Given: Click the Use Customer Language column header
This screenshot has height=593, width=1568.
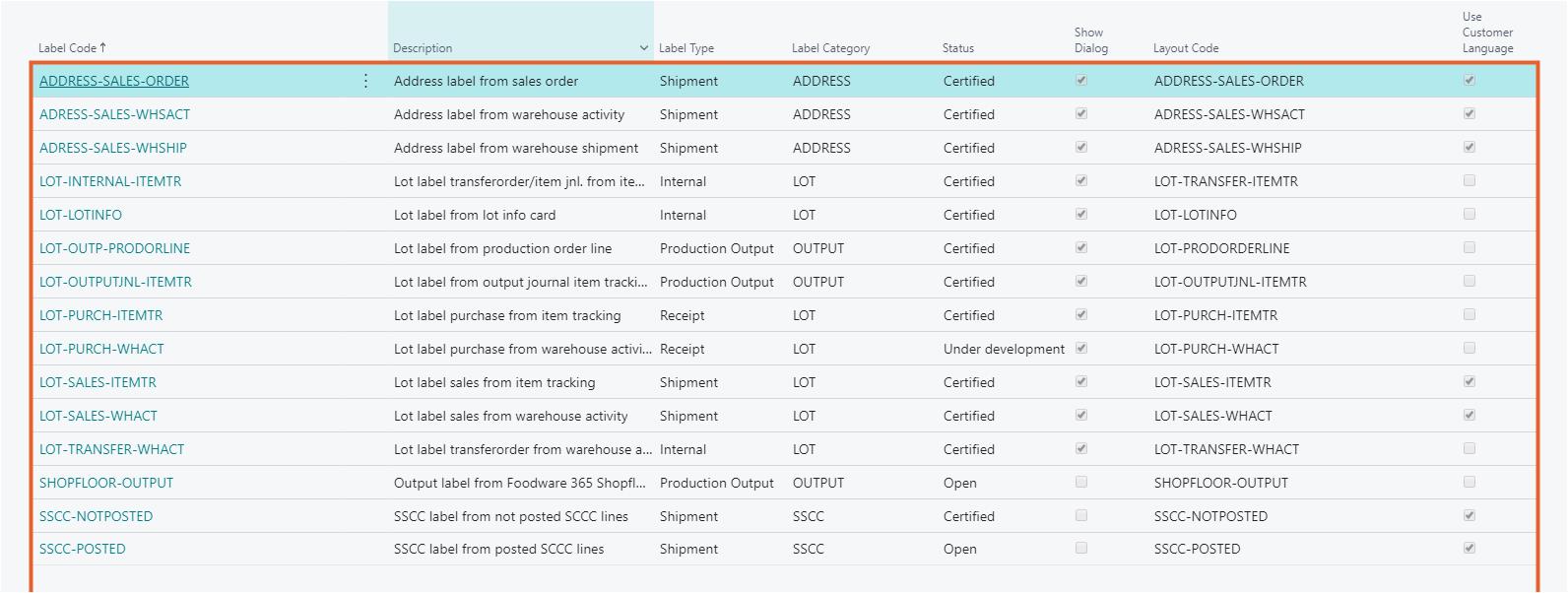Looking at the screenshot, I should point(1486,33).
